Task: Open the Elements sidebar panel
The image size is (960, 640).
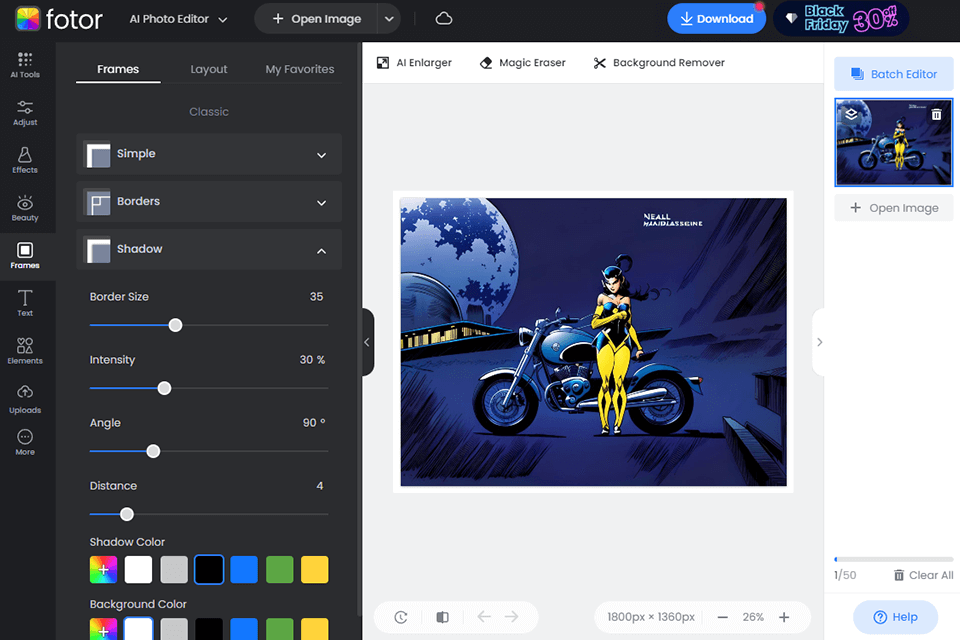Action: point(24,352)
